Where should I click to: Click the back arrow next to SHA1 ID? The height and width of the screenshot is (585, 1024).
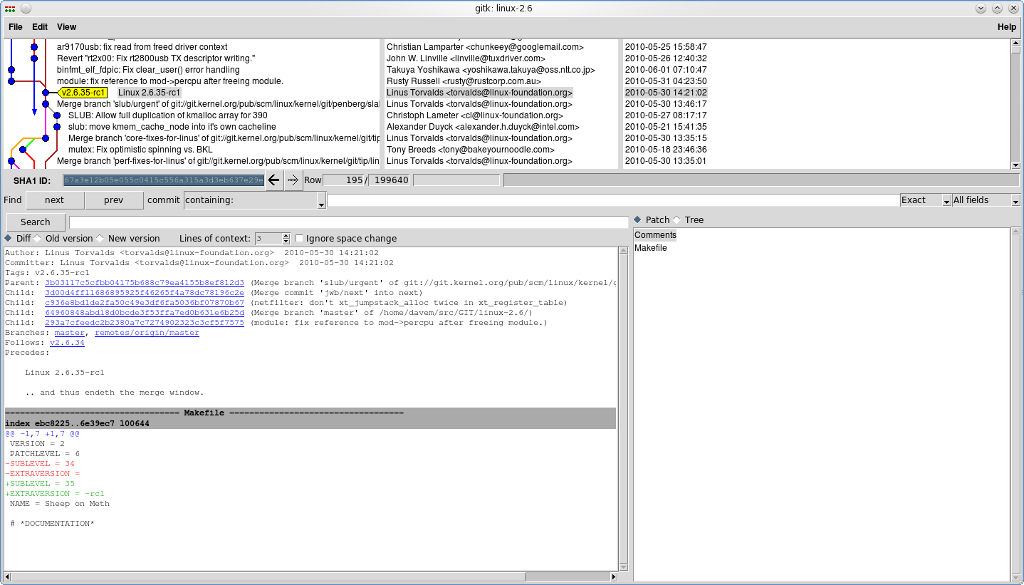pyautogui.click(x=274, y=180)
